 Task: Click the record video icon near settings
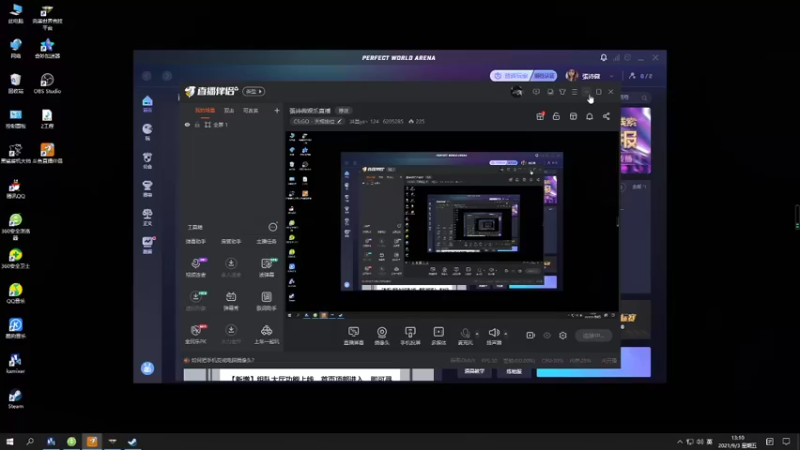coord(531,335)
